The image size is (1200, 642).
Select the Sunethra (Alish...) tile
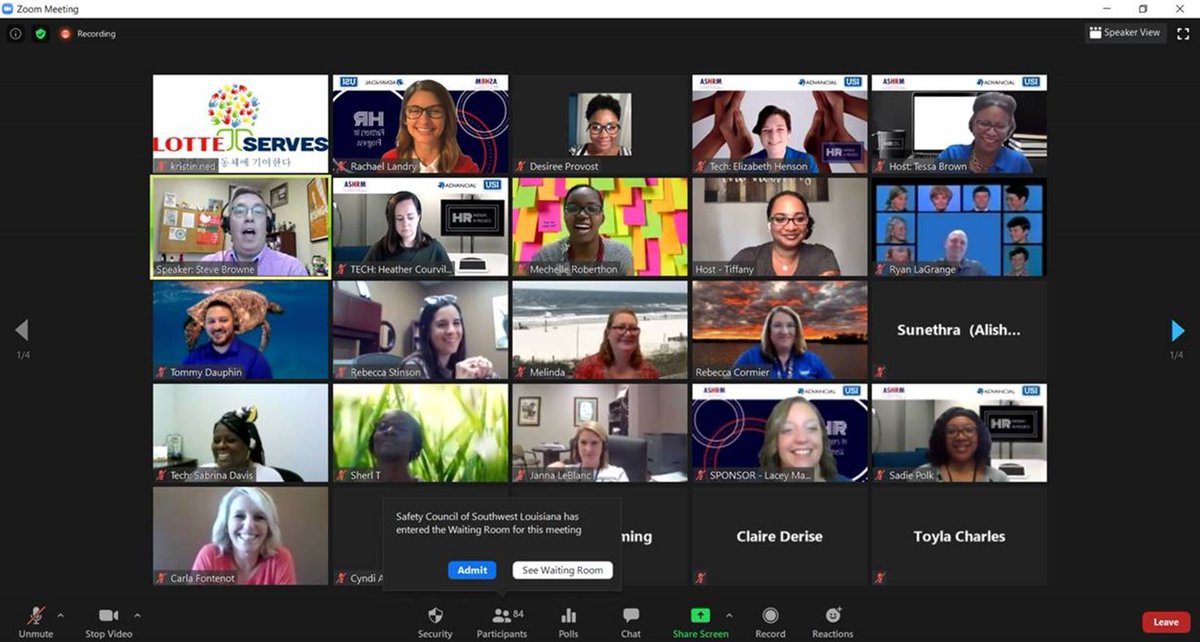point(959,330)
